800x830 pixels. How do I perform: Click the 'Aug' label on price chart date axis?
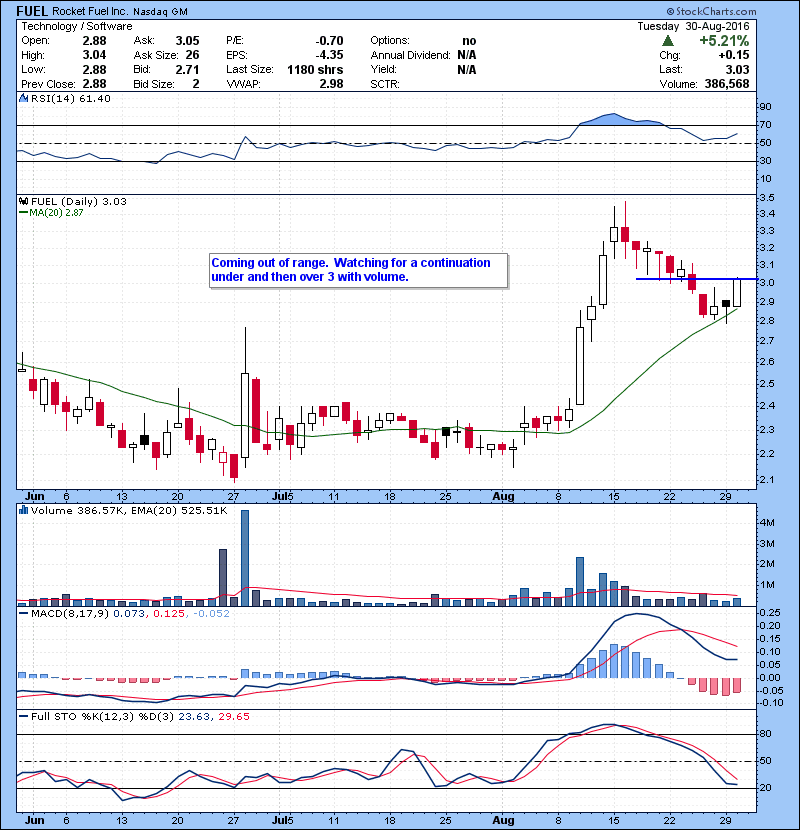(503, 497)
